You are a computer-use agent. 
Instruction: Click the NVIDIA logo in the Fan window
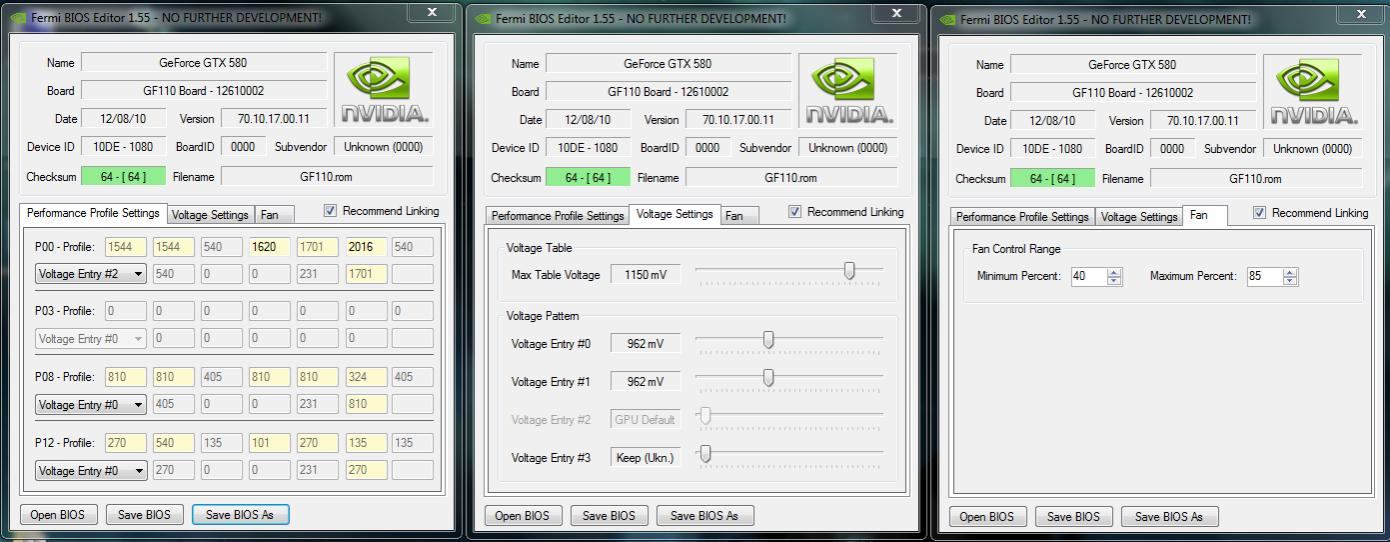pos(1314,92)
